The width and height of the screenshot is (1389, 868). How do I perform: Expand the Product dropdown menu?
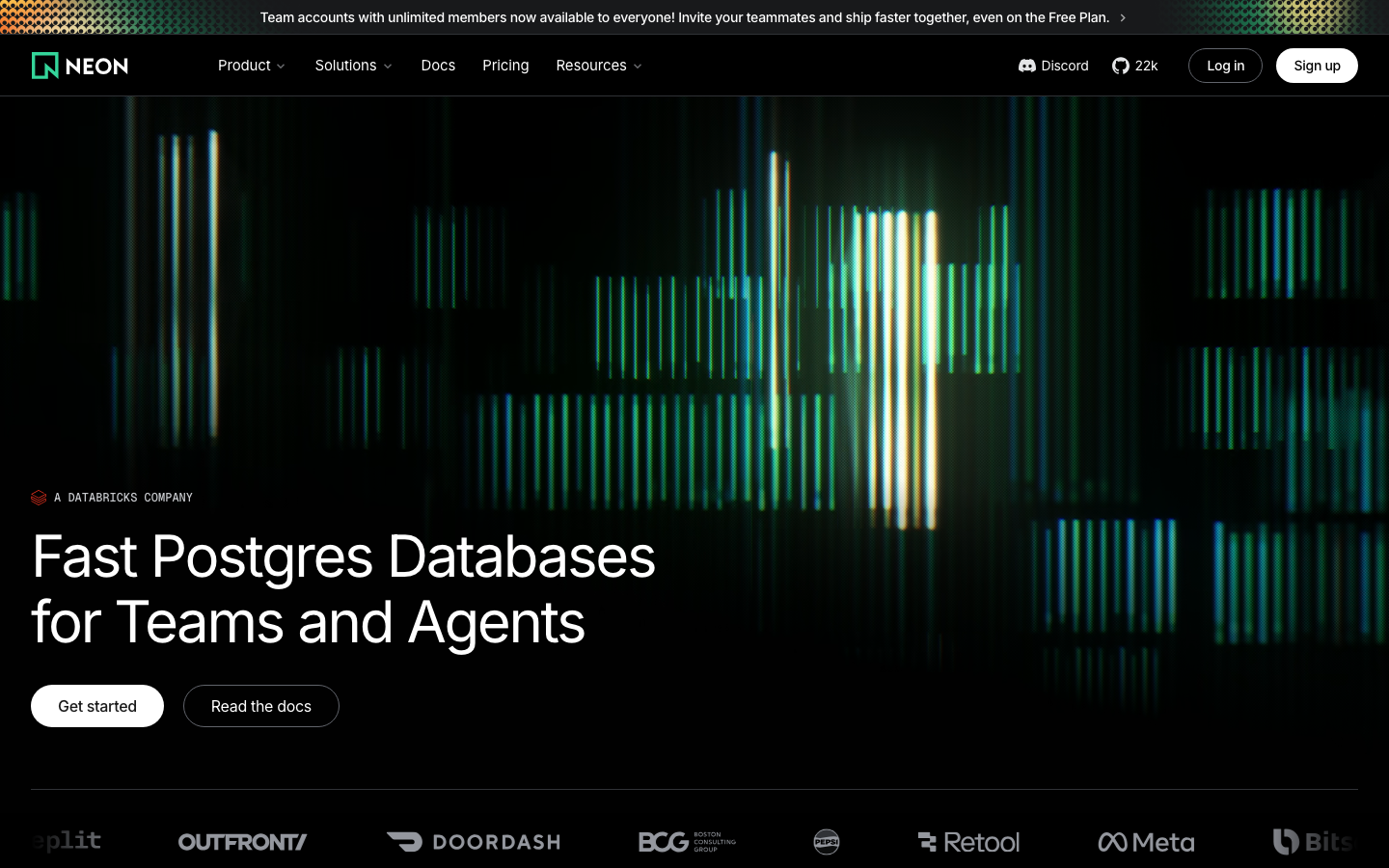[x=252, y=66]
